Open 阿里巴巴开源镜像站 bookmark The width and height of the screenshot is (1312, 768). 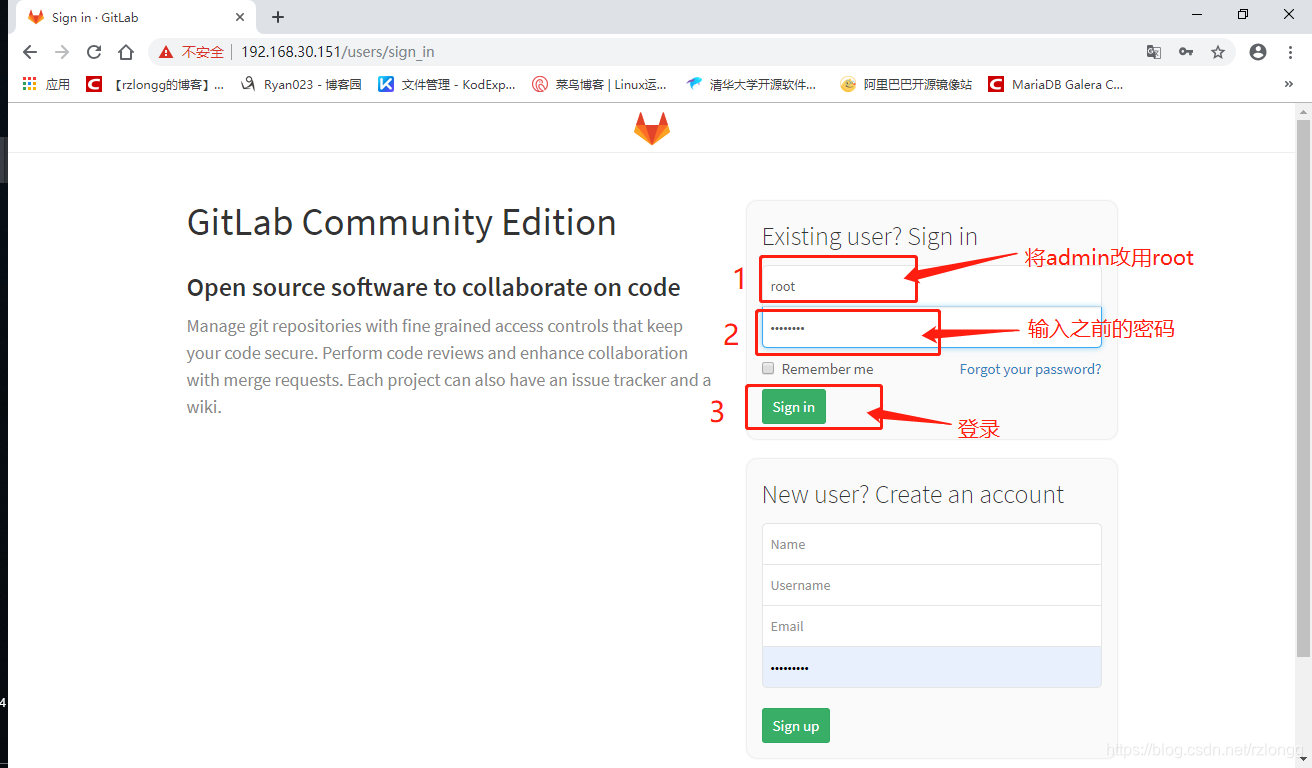pyautogui.click(x=906, y=85)
